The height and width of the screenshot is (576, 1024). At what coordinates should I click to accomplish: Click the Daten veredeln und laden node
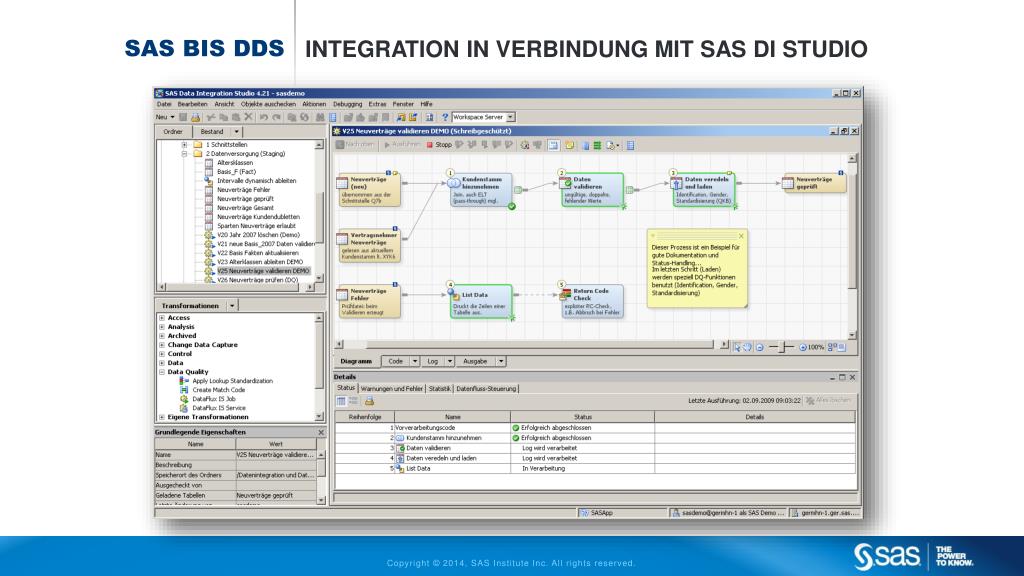pos(703,190)
